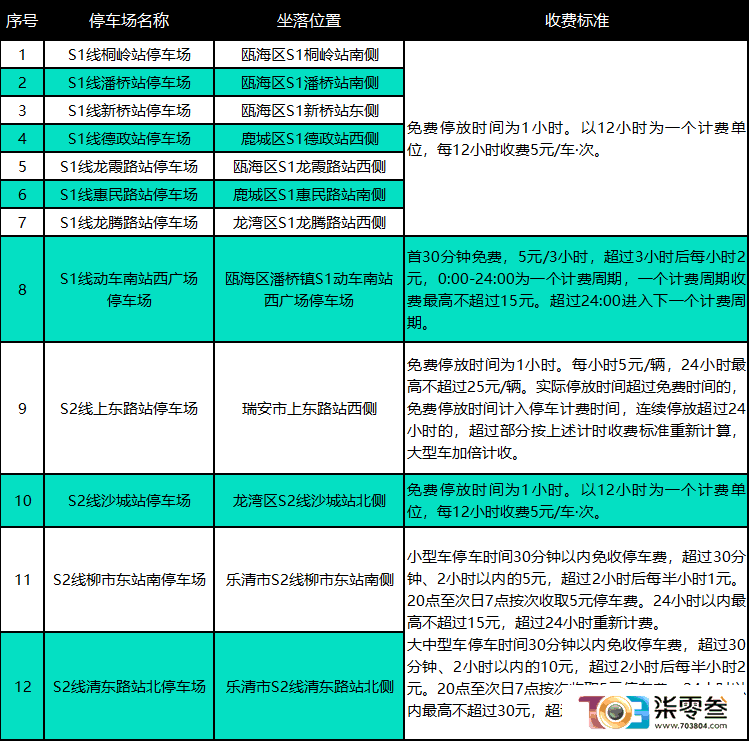Select the 龙湾区S1龙腾路站西侧 cell
Screen dimensions: 749x741
tap(309, 223)
